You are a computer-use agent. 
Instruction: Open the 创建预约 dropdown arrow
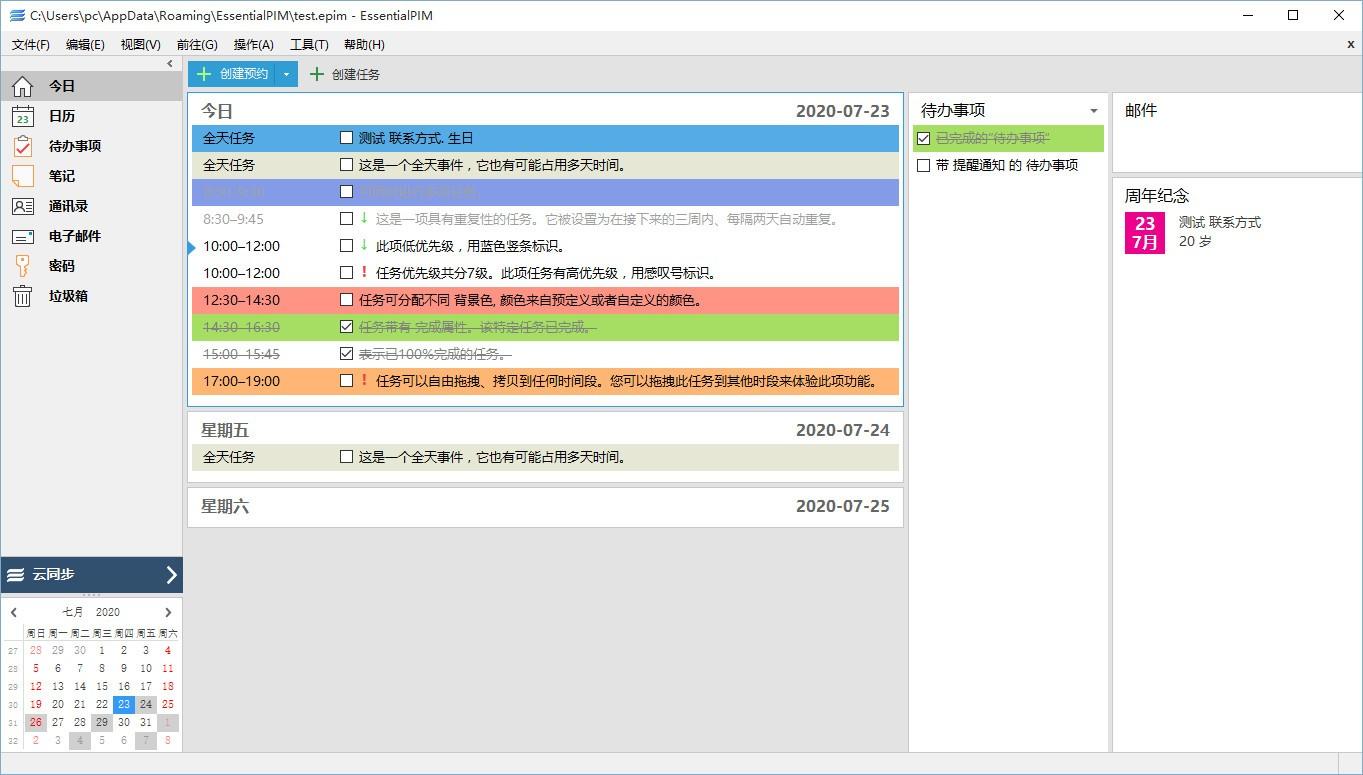286,74
